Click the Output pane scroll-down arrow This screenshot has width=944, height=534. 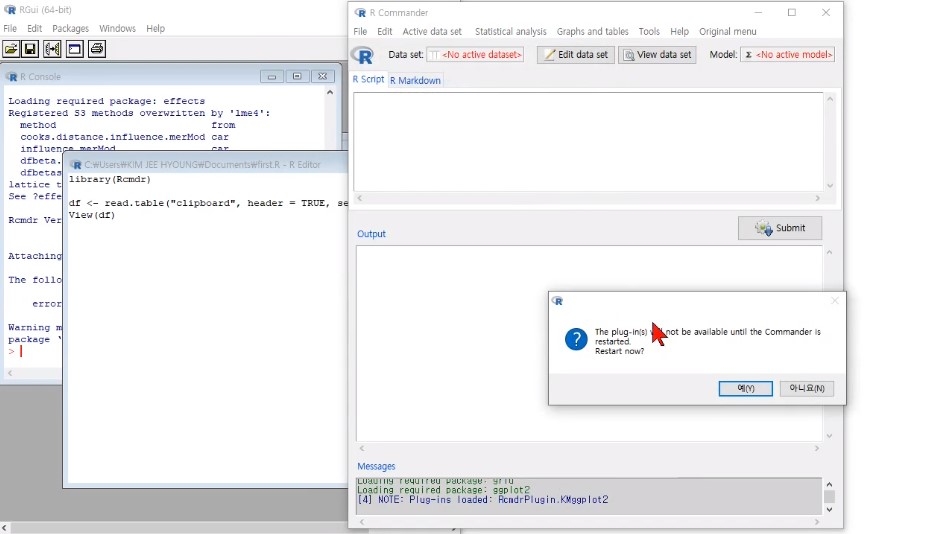[829, 436]
